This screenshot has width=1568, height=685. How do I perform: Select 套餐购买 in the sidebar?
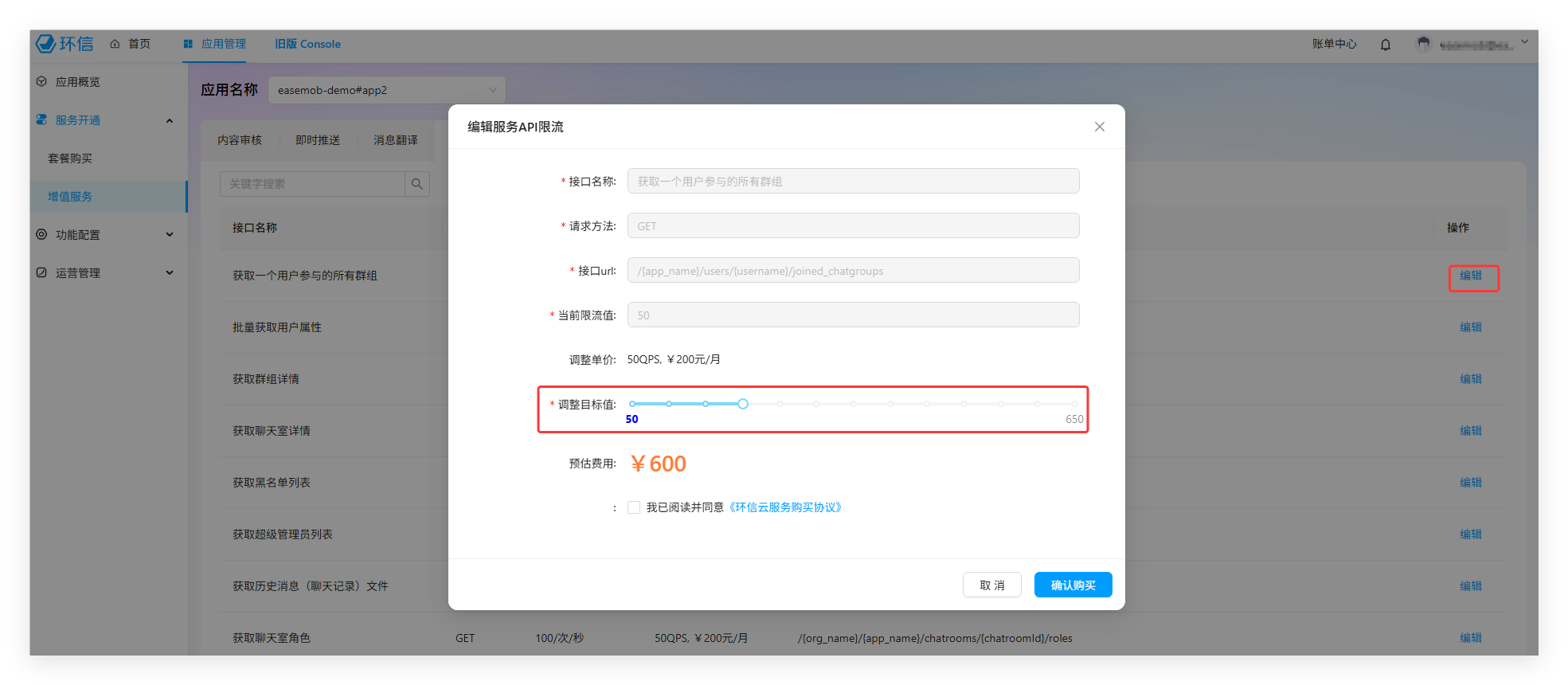click(70, 159)
